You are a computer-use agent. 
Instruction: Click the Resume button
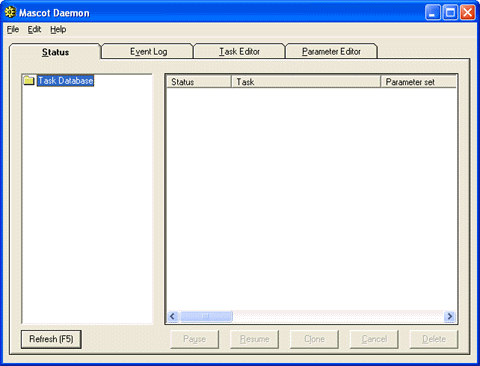(x=254, y=339)
